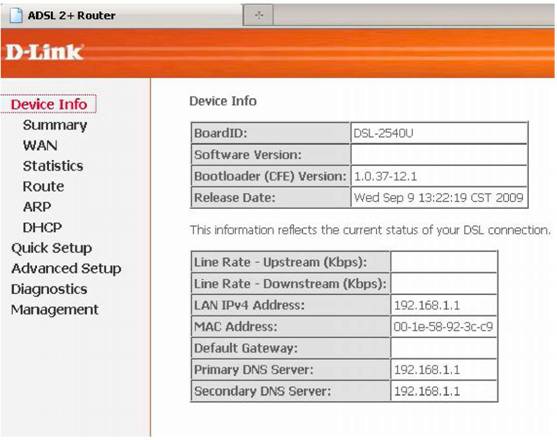Image resolution: width=557 pixels, height=440 pixels.
Task: Select the MAC address 00-1e-58-92-3c-c9
Action: coord(443,327)
